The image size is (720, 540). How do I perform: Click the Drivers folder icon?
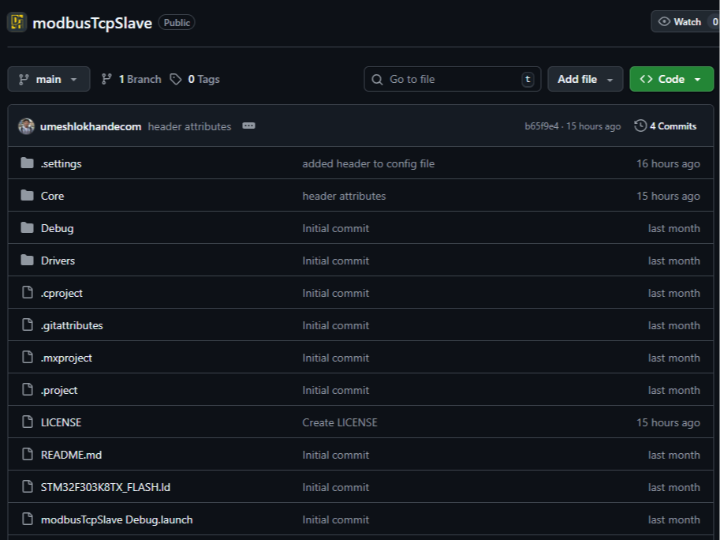[27, 261]
